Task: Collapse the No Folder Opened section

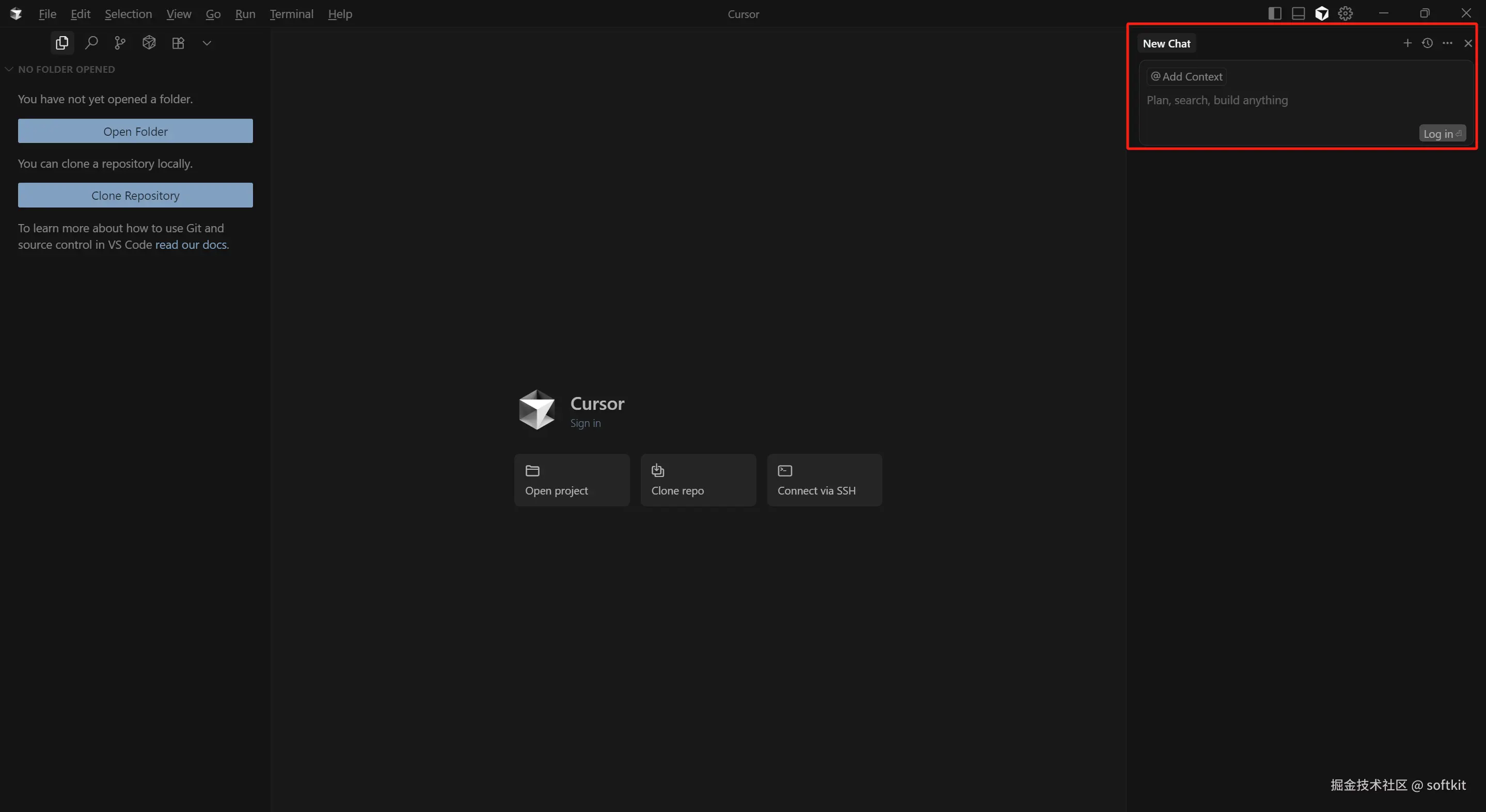Action: tap(9, 69)
